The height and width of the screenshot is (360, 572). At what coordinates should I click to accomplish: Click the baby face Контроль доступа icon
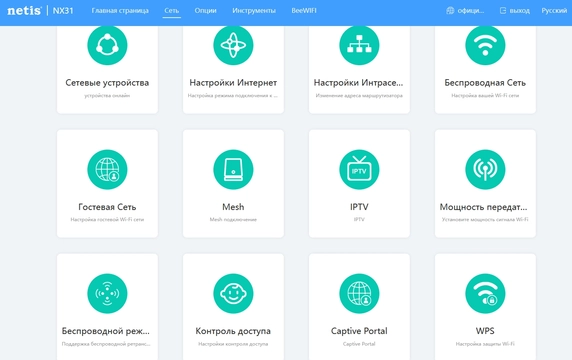pos(233,294)
